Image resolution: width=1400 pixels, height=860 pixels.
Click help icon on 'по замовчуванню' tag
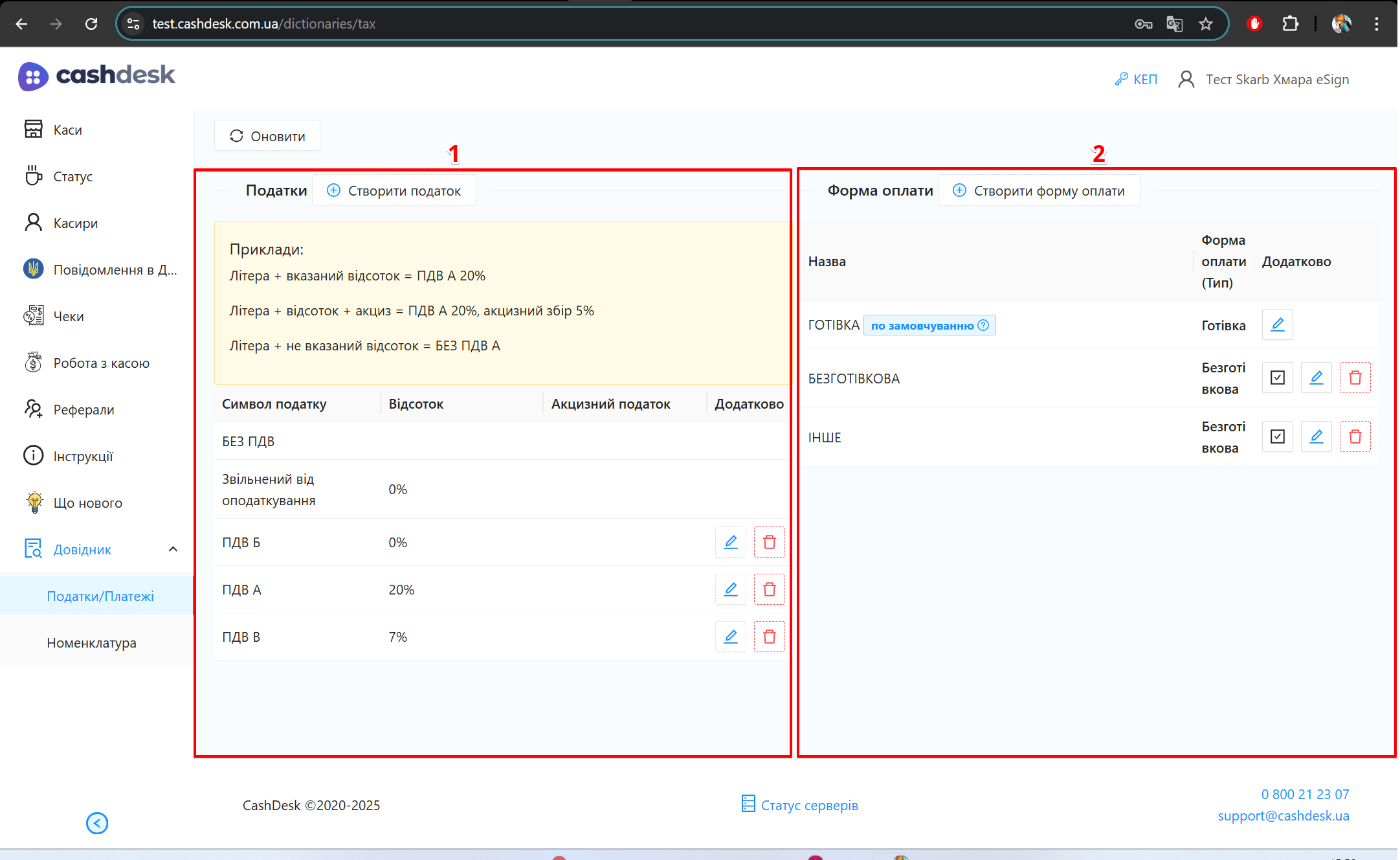[x=983, y=325]
